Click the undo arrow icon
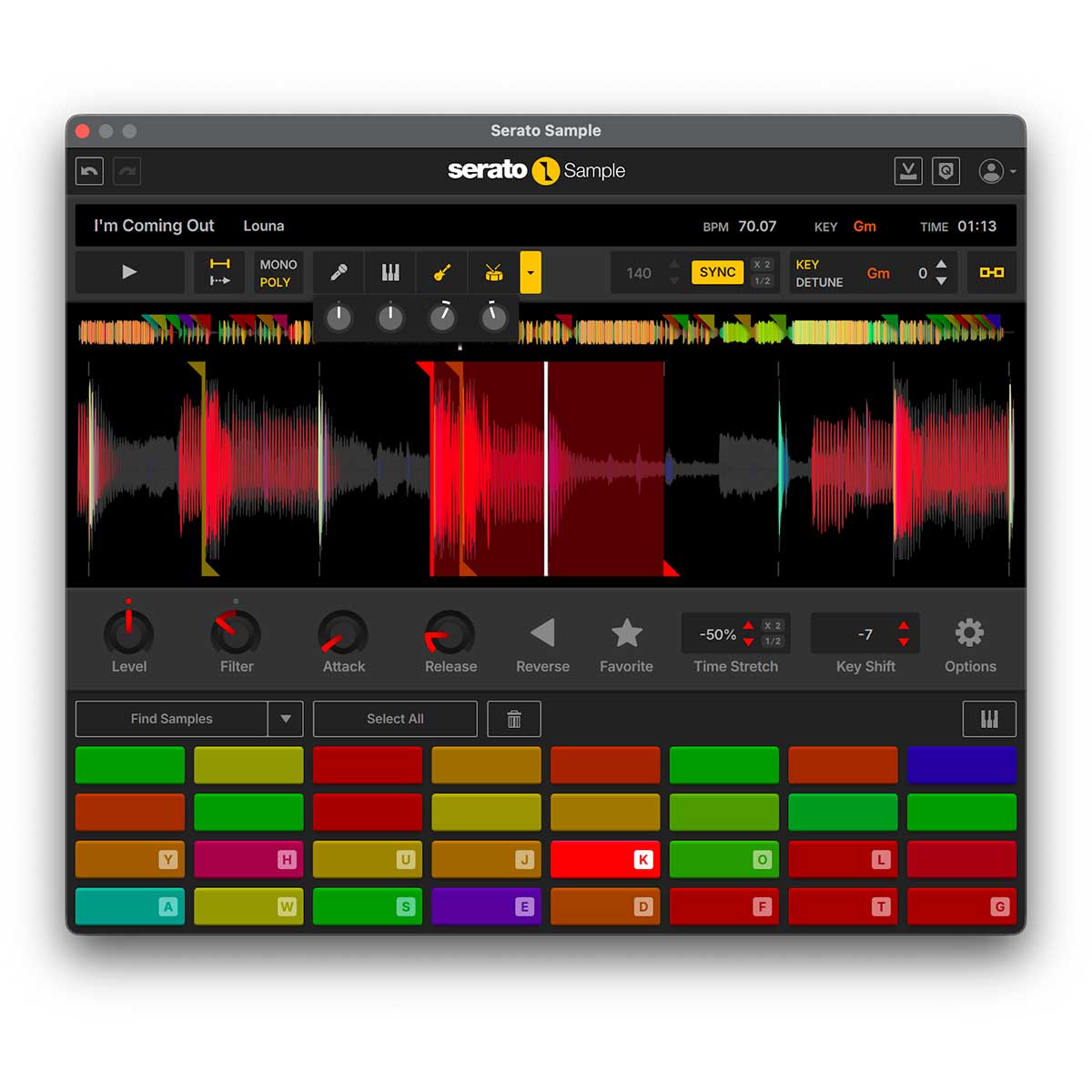This screenshot has height=1092, width=1092. (88, 171)
